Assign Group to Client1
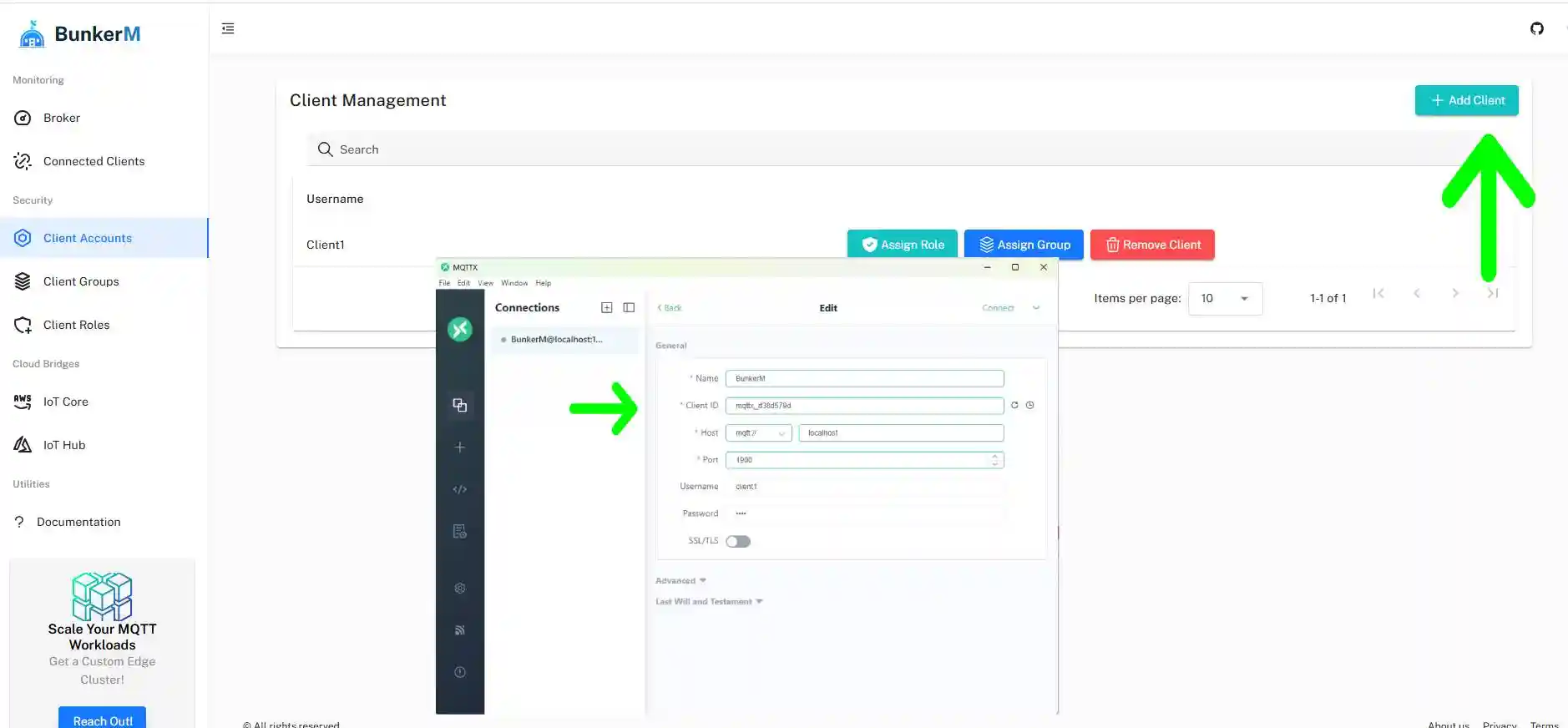Image resolution: width=1568 pixels, height=728 pixels. [1024, 245]
